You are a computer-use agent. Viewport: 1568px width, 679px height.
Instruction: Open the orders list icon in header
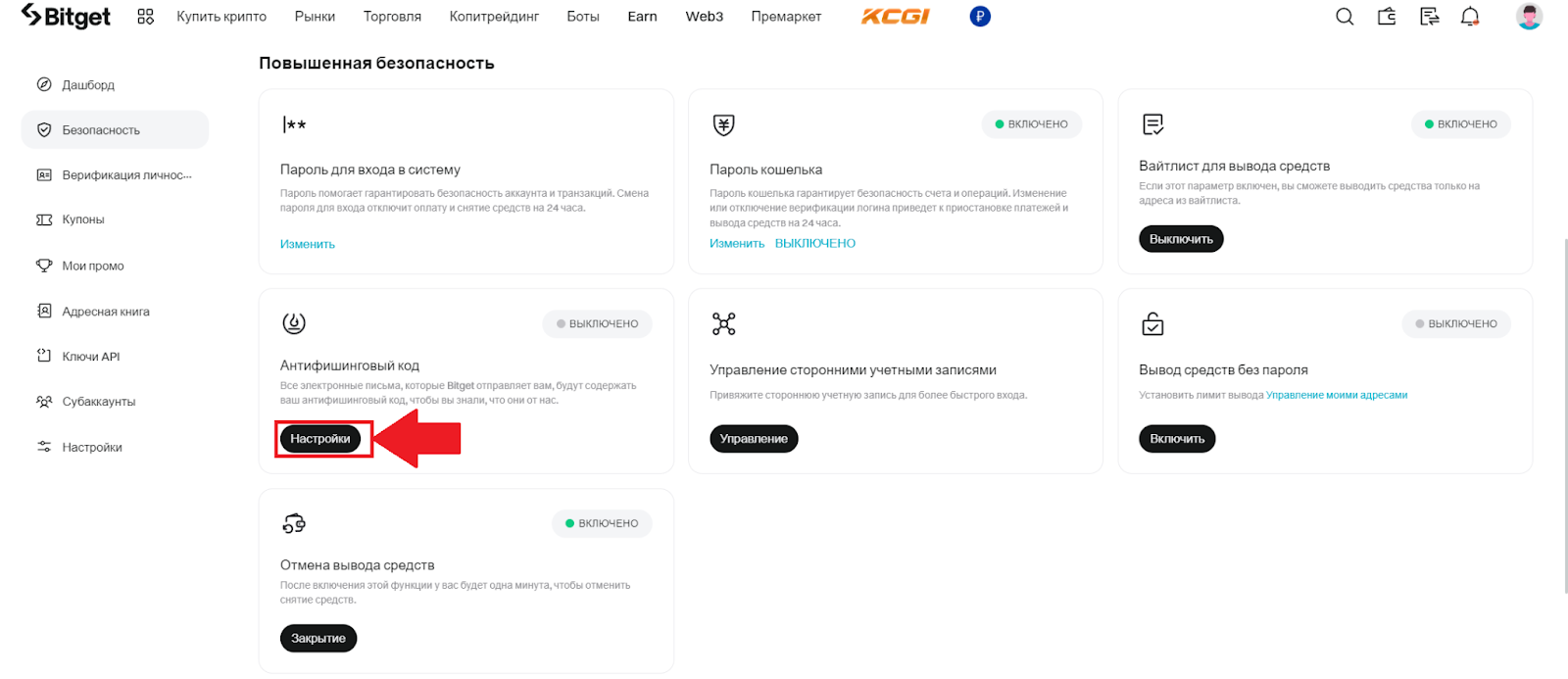[x=1430, y=17]
